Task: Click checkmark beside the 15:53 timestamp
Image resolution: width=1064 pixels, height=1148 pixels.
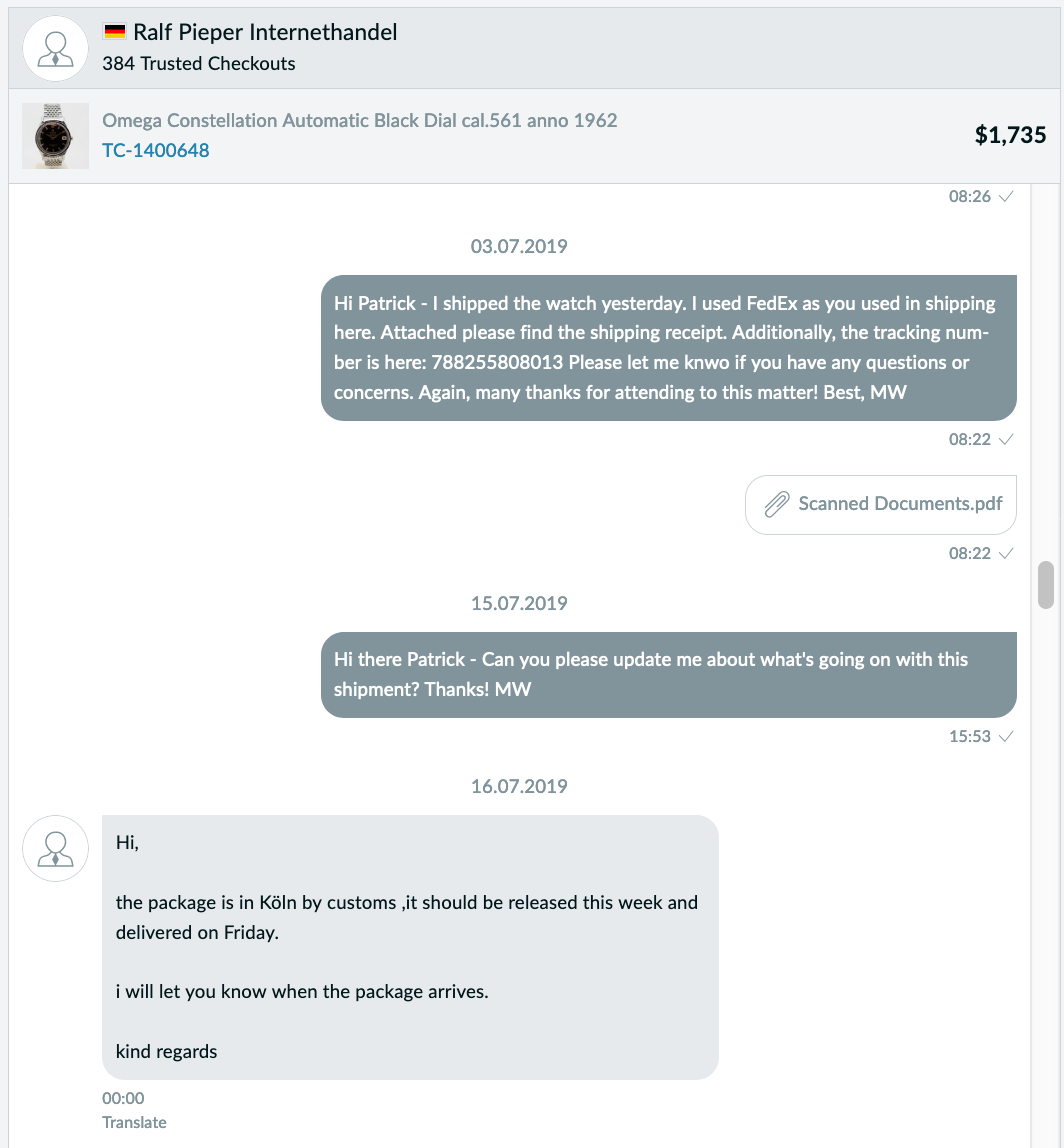Action: [x=1006, y=736]
